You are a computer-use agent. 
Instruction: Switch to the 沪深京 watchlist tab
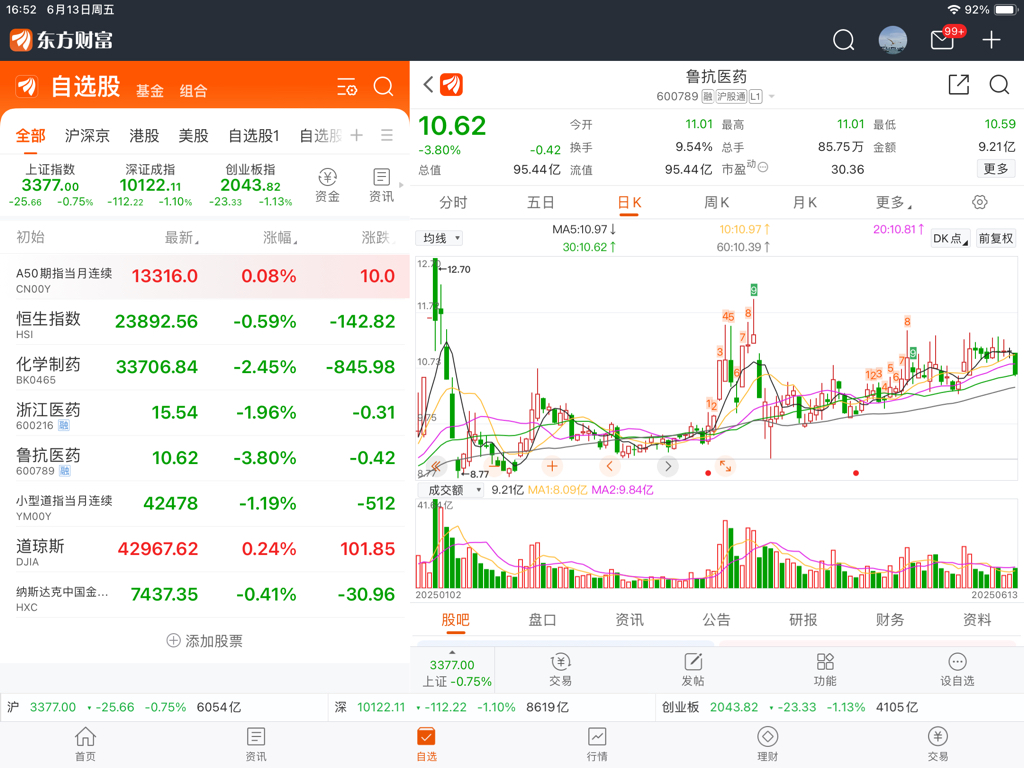coord(87,135)
